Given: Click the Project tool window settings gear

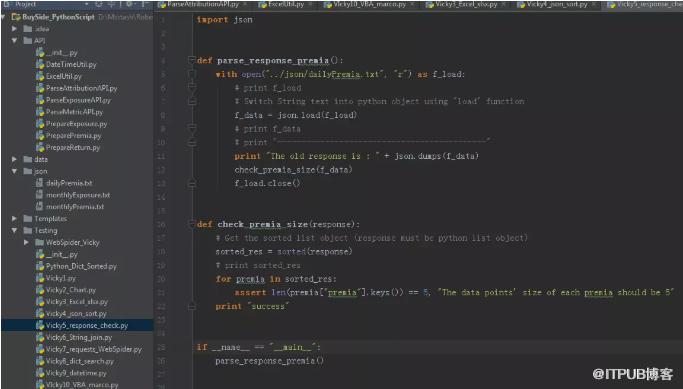Looking at the screenshot, I should point(130,4).
